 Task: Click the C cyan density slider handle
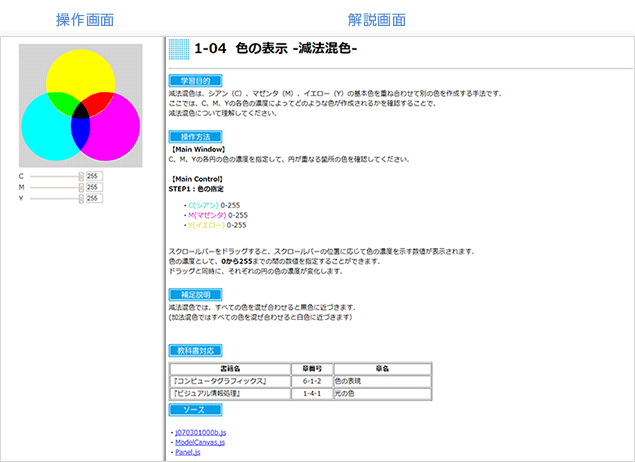(x=81, y=176)
